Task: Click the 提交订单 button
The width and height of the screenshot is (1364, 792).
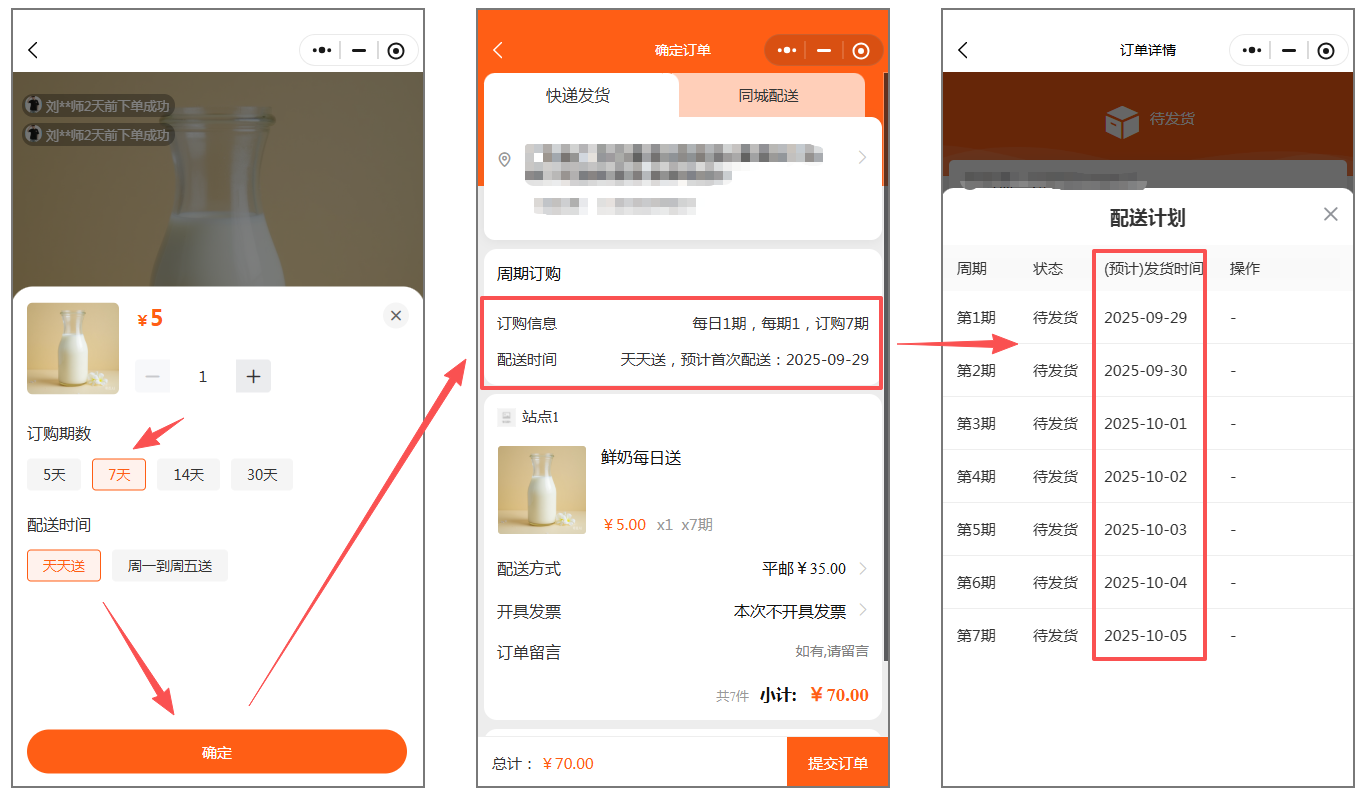Action: 838,763
